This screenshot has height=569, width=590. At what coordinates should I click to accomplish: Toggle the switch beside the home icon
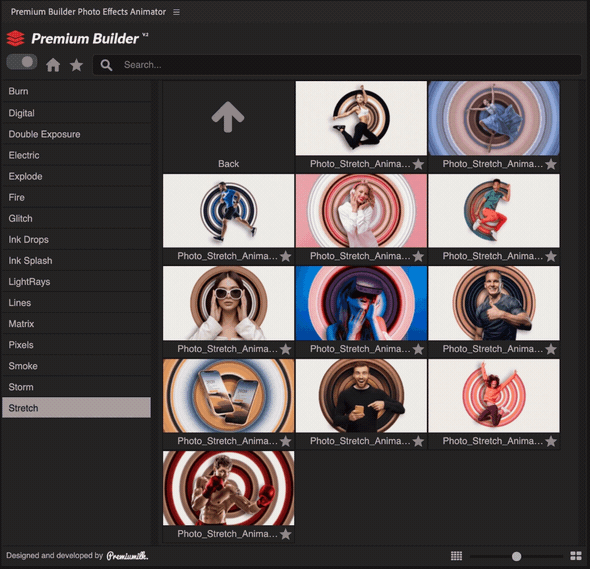22,62
